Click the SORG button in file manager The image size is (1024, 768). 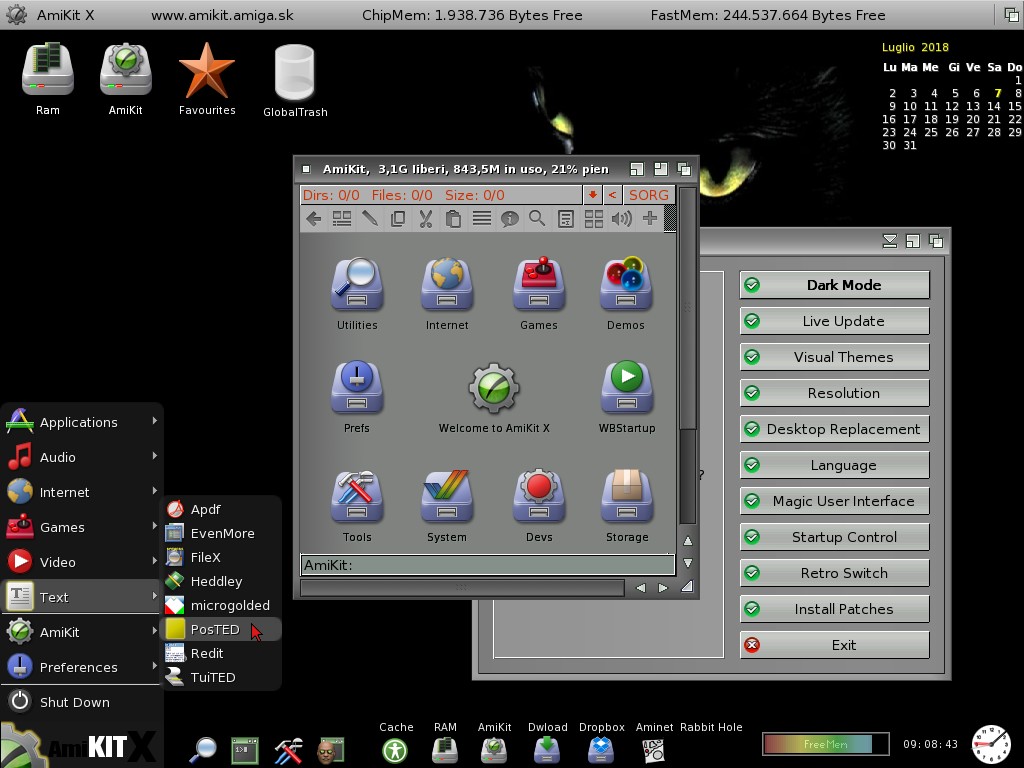648,195
